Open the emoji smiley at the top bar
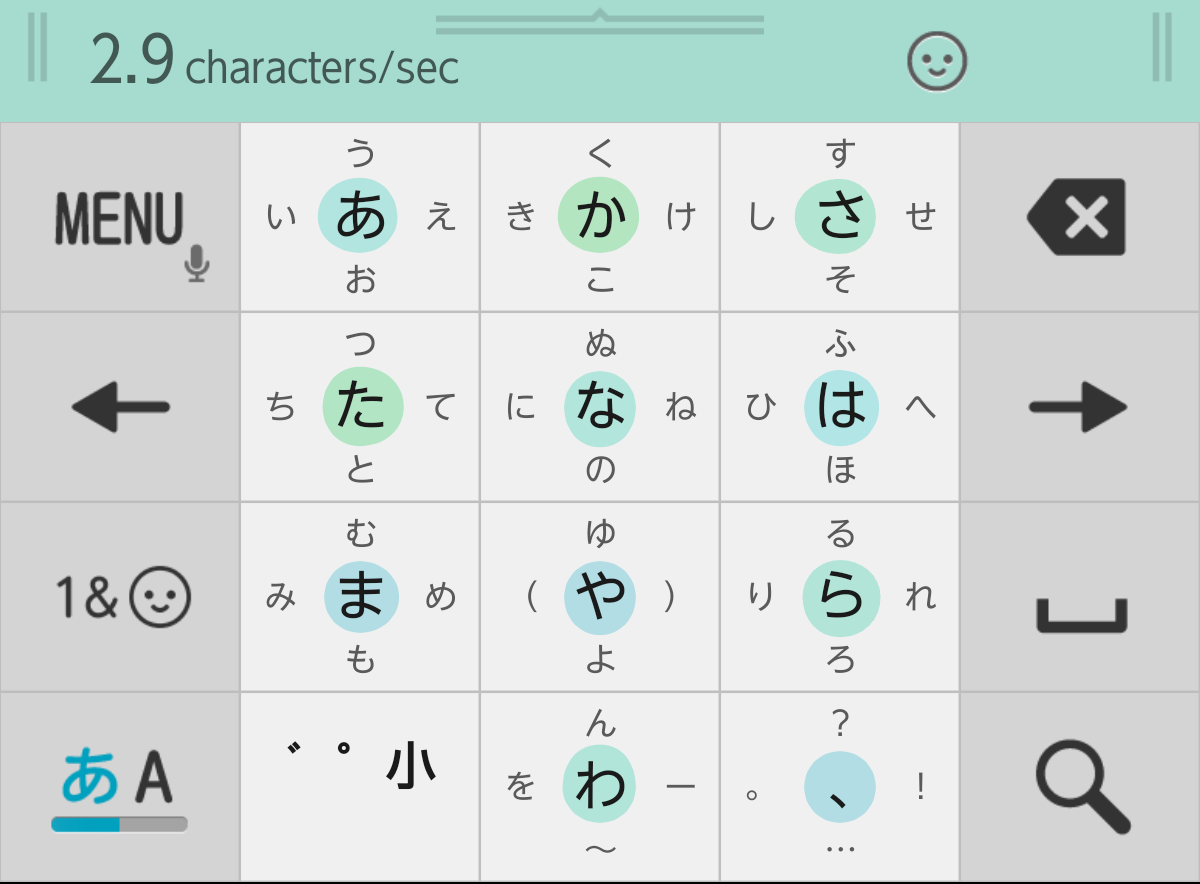The height and width of the screenshot is (884, 1200). point(936,61)
